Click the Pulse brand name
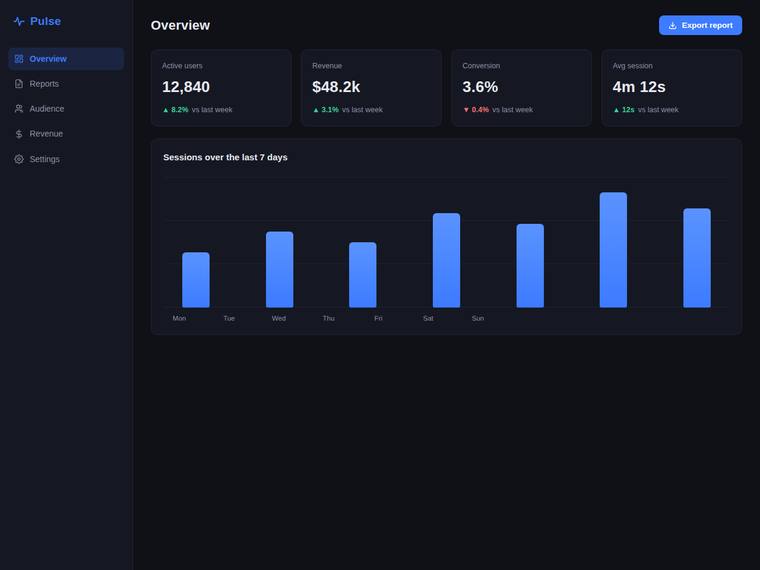The height and width of the screenshot is (570, 760). [x=46, y=21]
